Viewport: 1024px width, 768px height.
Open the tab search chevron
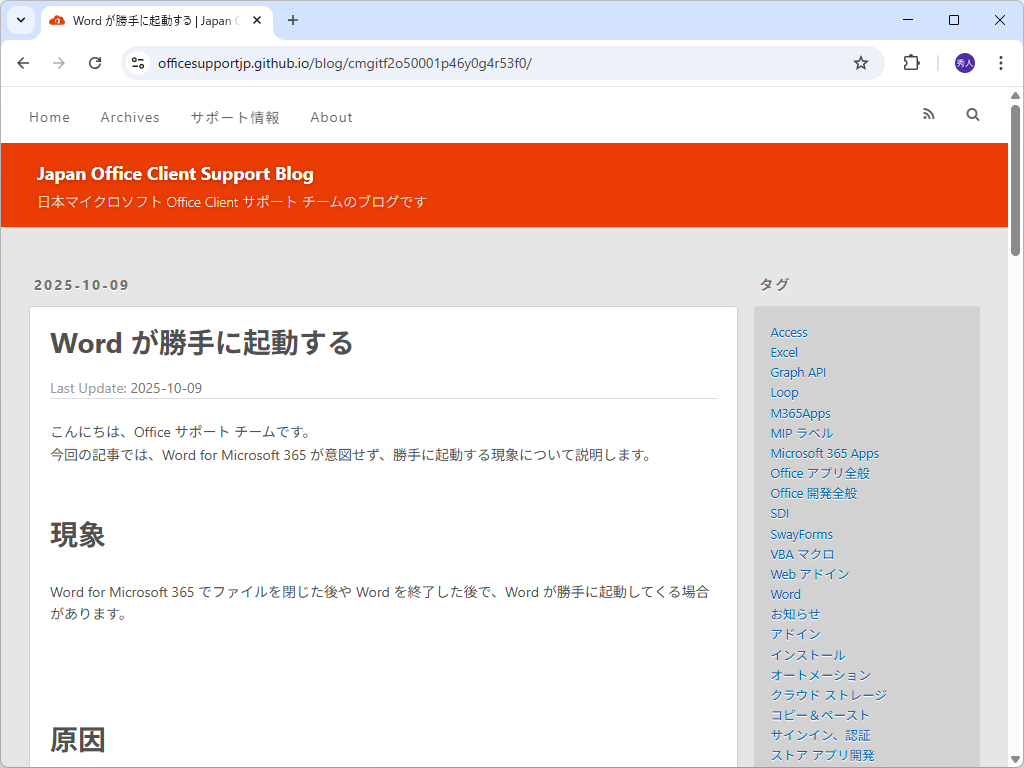tap(20, 20)
